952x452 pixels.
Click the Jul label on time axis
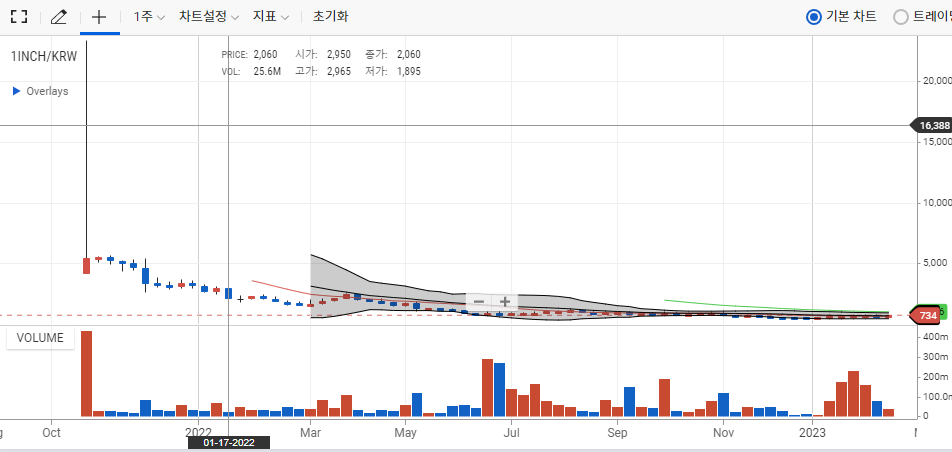click(512, 433)
